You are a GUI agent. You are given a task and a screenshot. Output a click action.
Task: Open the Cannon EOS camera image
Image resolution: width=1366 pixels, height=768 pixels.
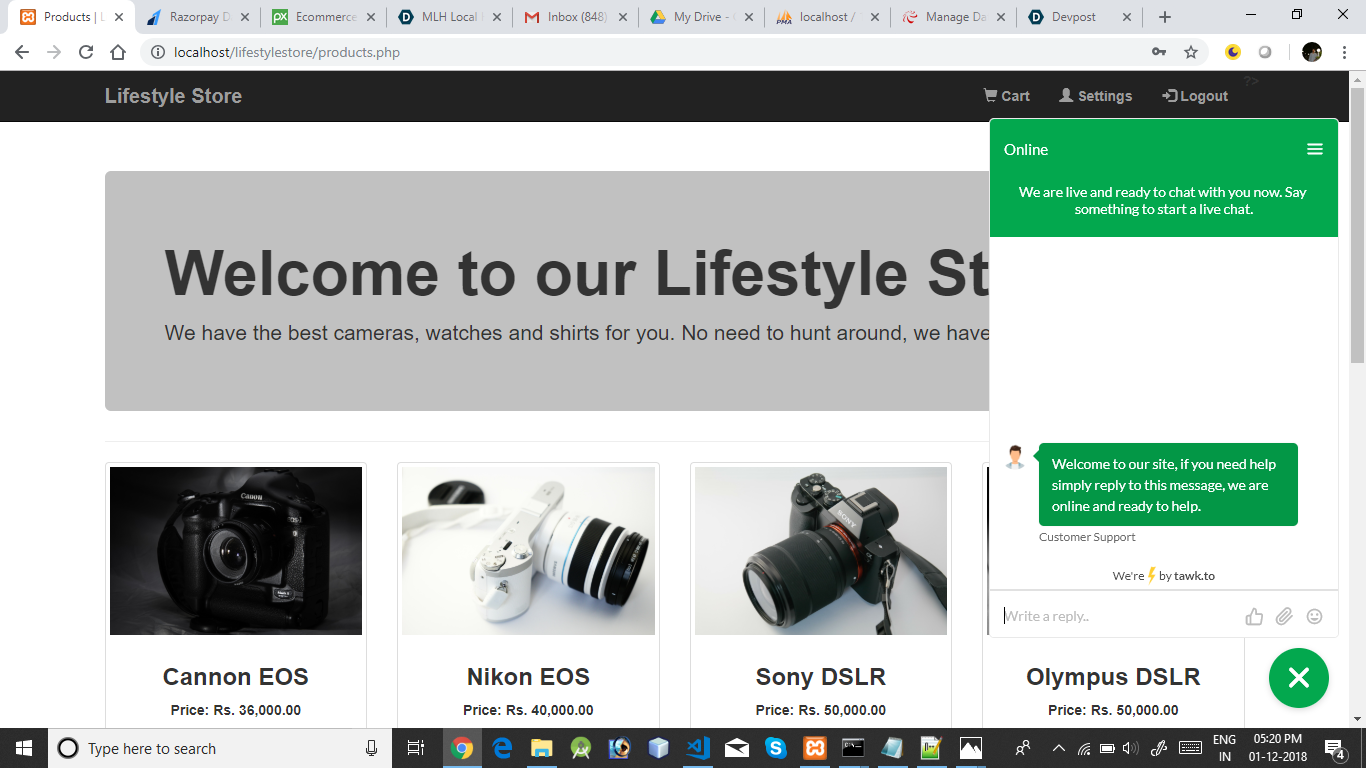tap(236, 551)
